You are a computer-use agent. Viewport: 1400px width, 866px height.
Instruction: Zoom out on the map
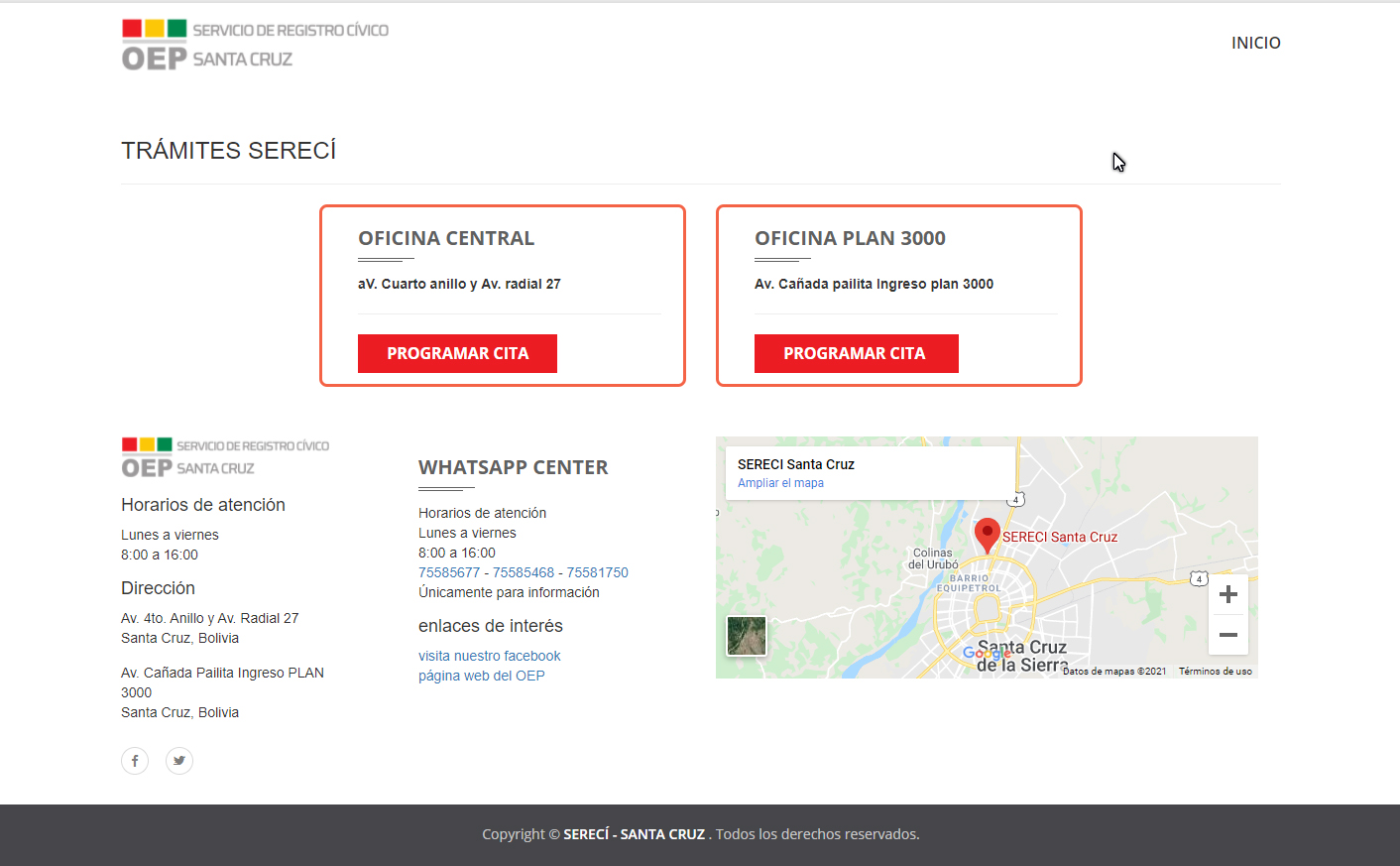tap(1227, 635)
